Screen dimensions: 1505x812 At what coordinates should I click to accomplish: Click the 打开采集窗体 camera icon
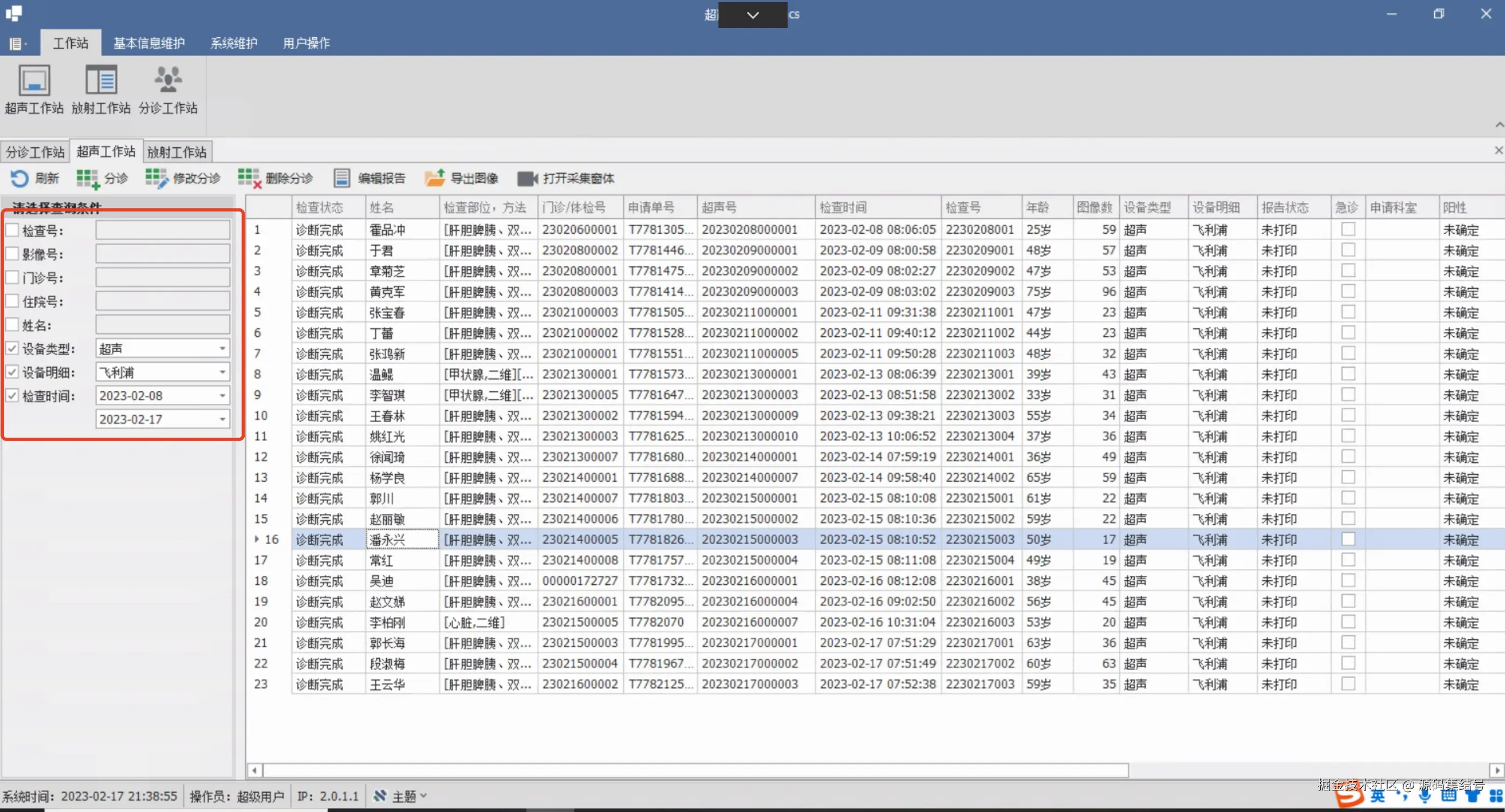tap(527, 178)
